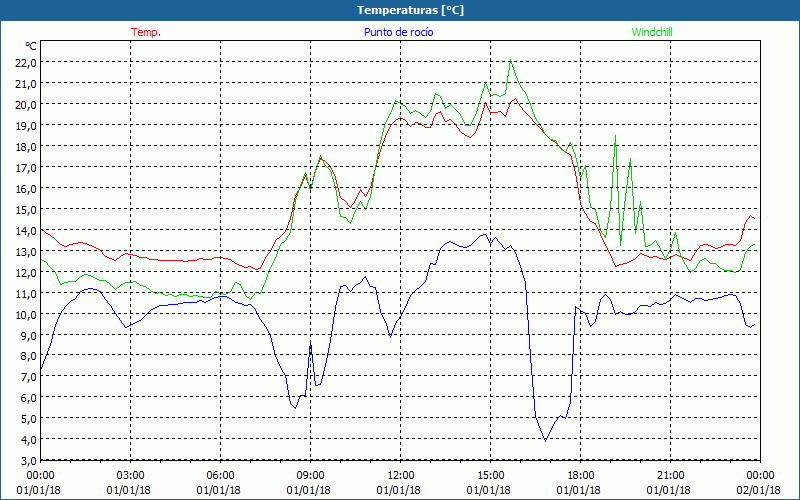
Task: Click the 21:00 time axis label
Action: pos(670,475)
